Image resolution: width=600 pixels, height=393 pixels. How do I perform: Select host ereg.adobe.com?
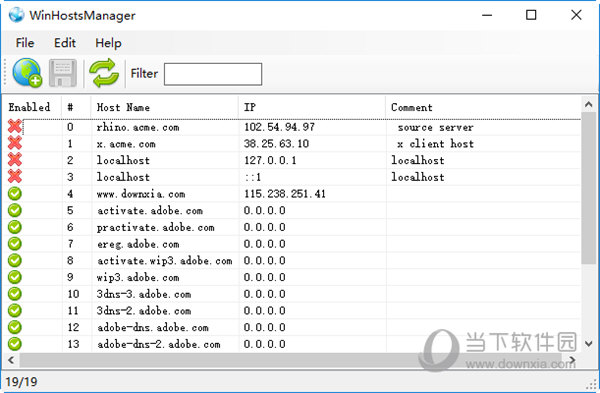pyautogui.click(x=138, y=244)
